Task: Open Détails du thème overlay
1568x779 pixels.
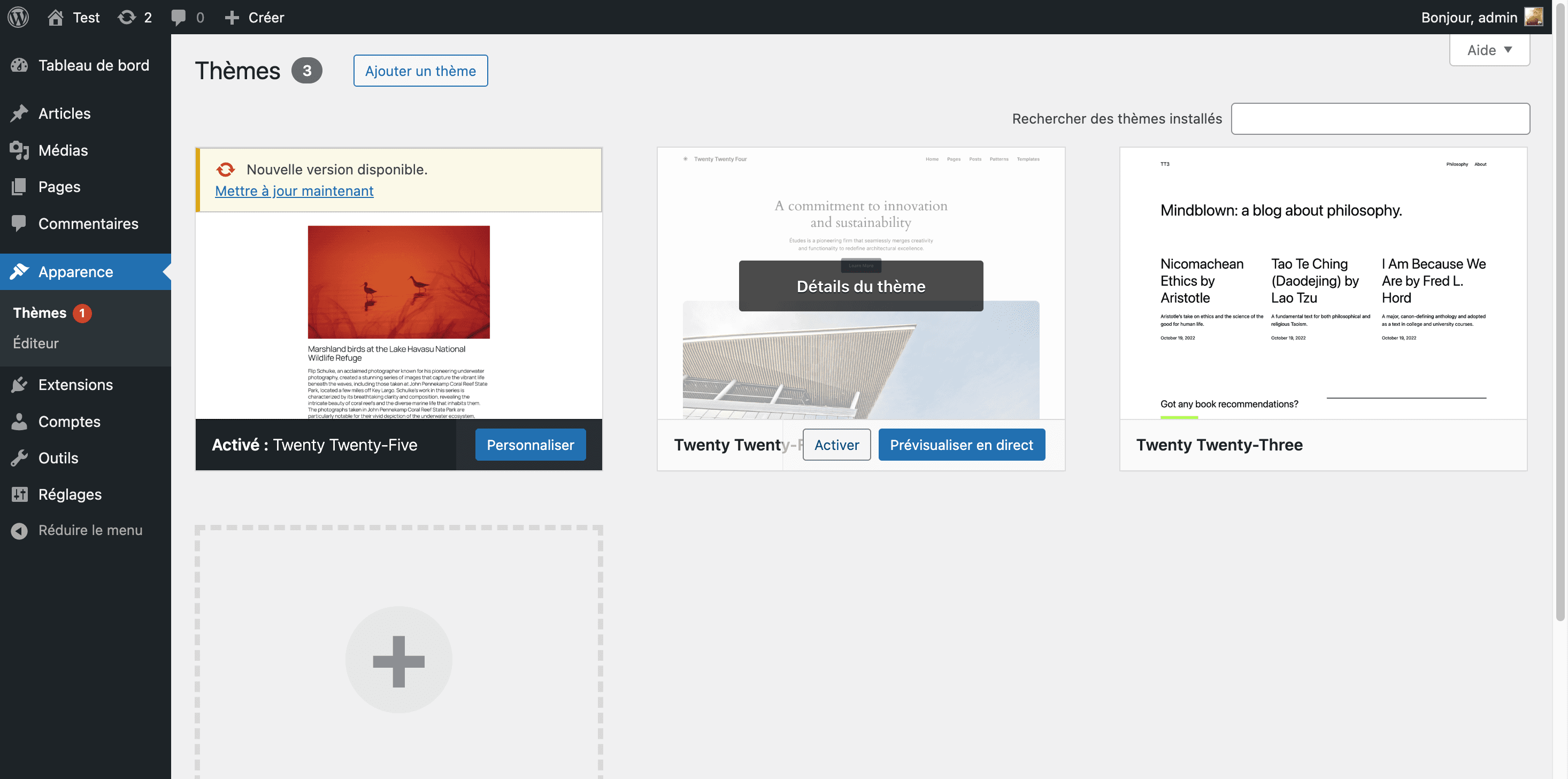Action: [860, 286]
